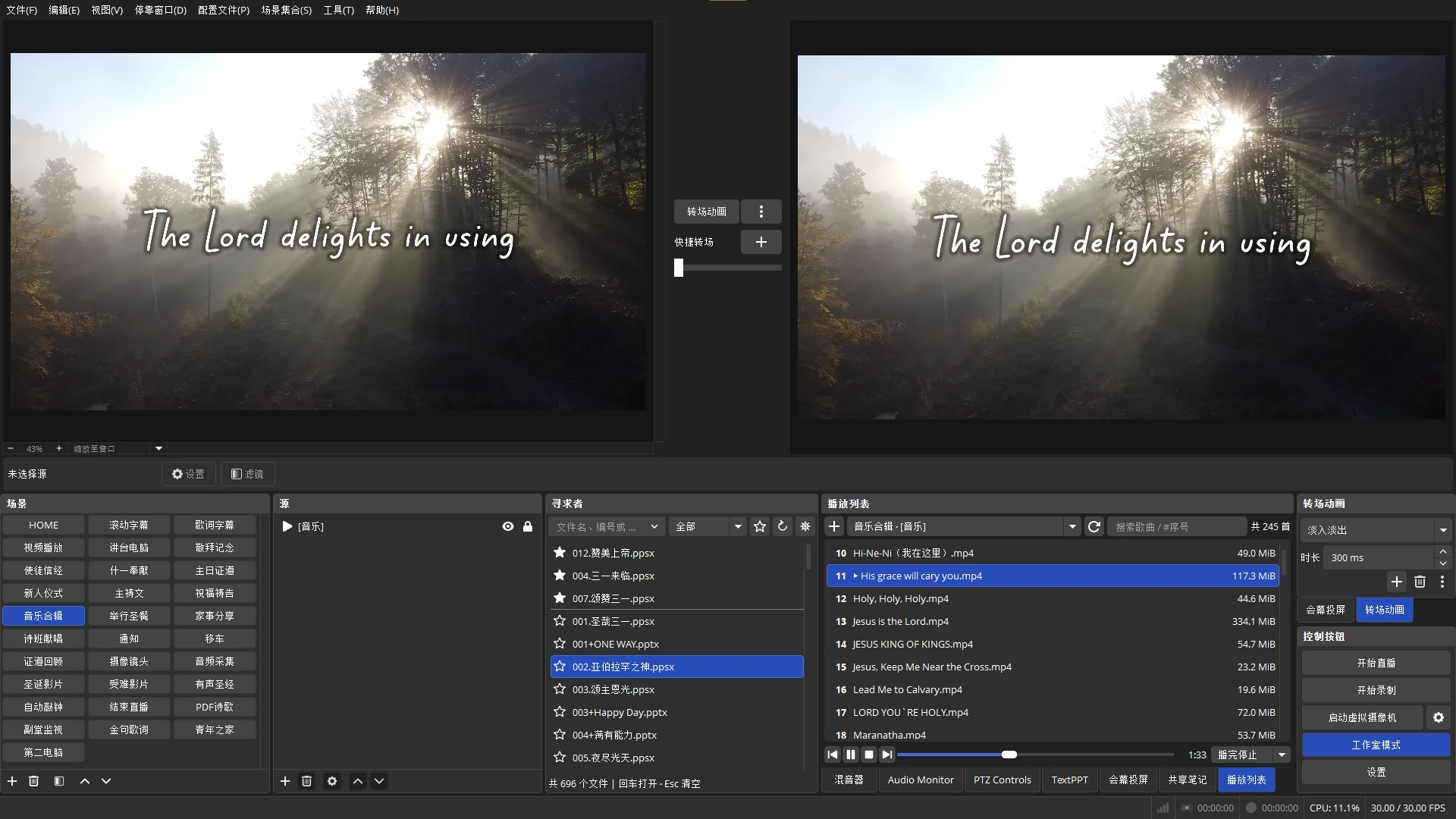This screenshot has height=819, width=1456.
Task: Favorite 001.圣哉三一.ppsx star
Action: coord(560,621)
